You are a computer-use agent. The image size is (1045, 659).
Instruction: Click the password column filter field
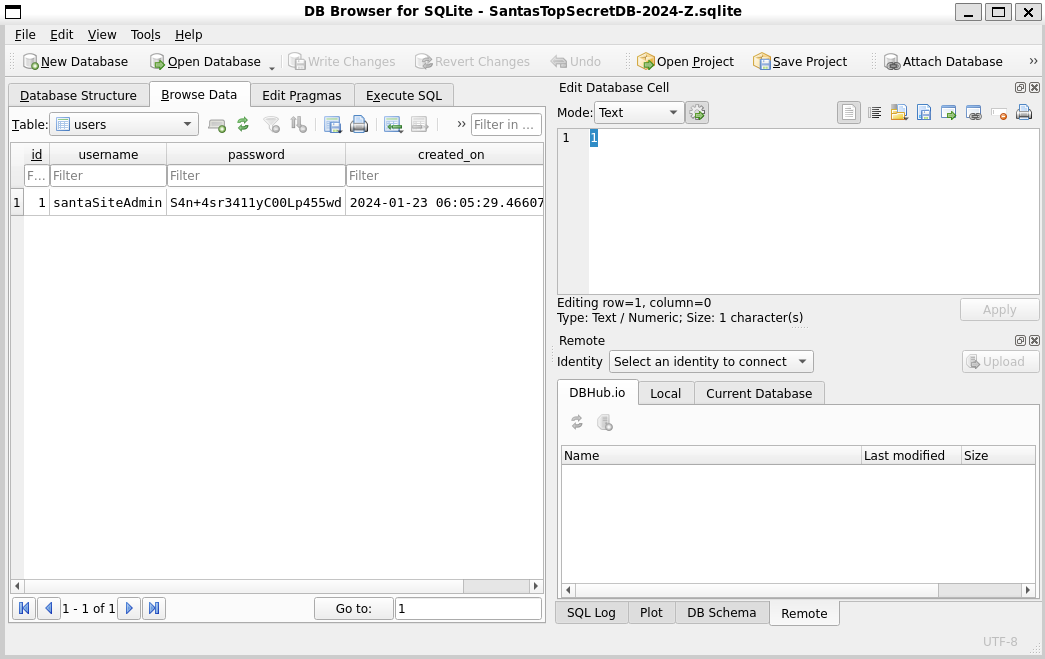(x=256, y=175)
